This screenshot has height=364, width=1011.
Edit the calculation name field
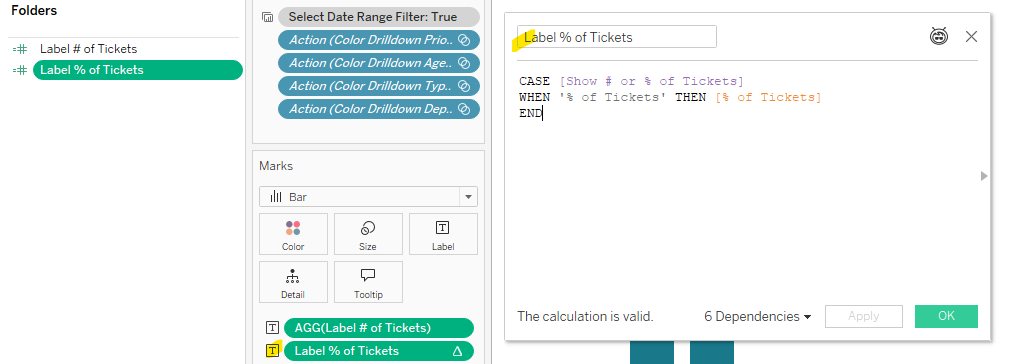coord(617,37)
